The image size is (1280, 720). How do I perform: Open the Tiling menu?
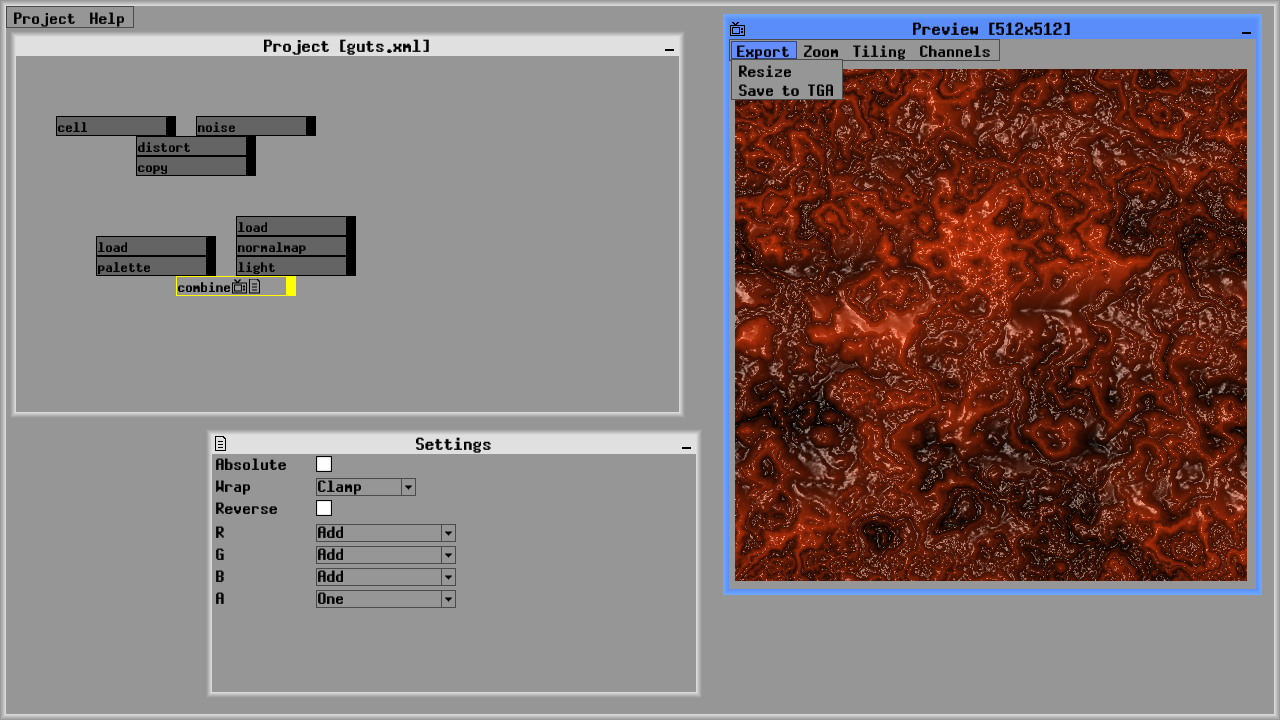tap(878, 51)
